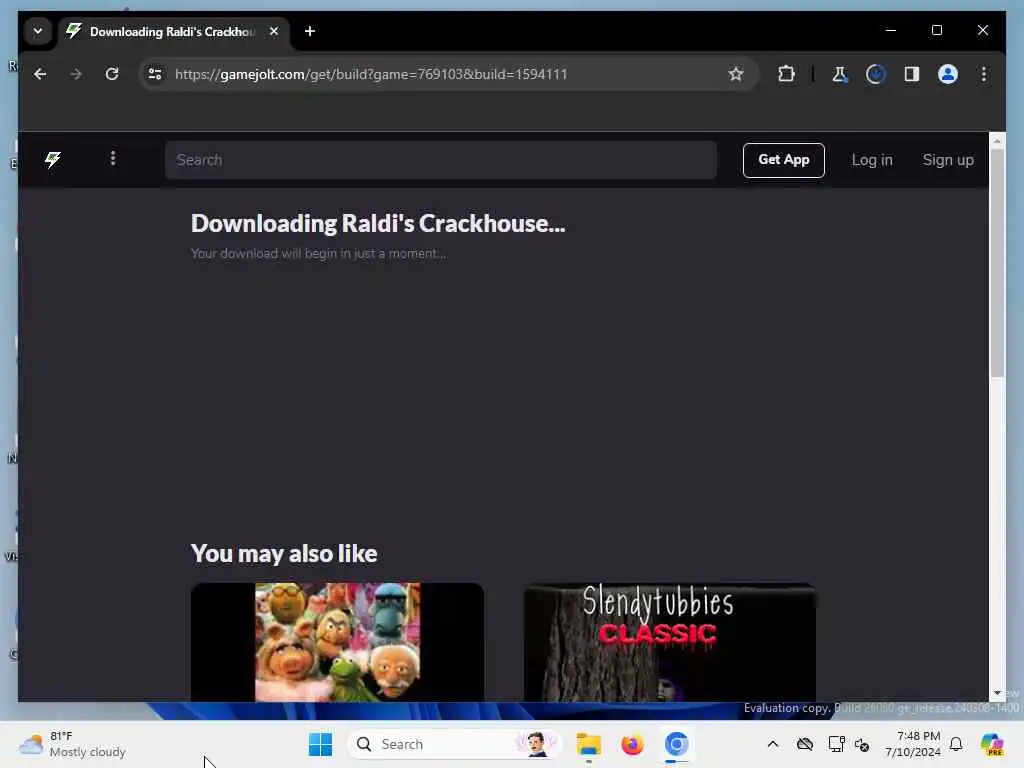Open the Chrome three-dot menu
The image size is (1024, 768).
coord(984,74)
